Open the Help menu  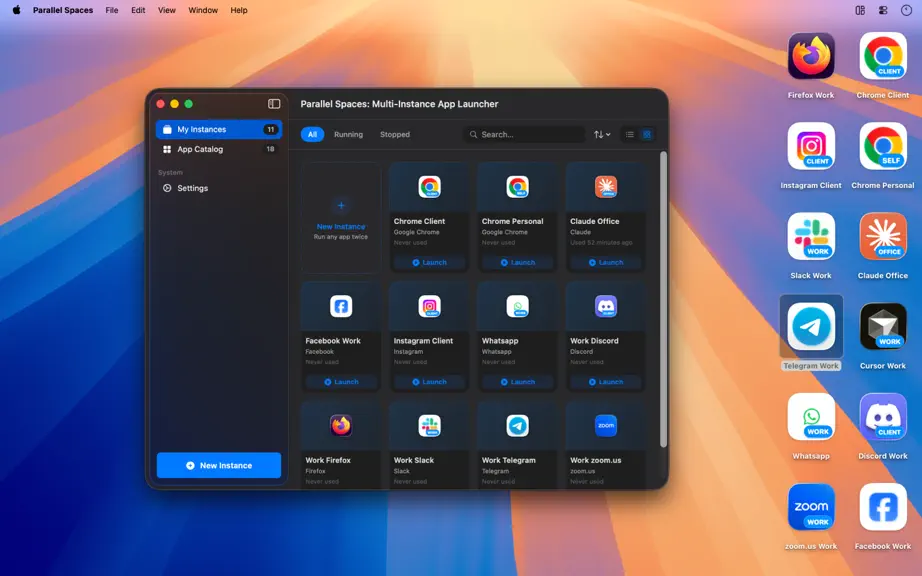(x=239, y=10)
